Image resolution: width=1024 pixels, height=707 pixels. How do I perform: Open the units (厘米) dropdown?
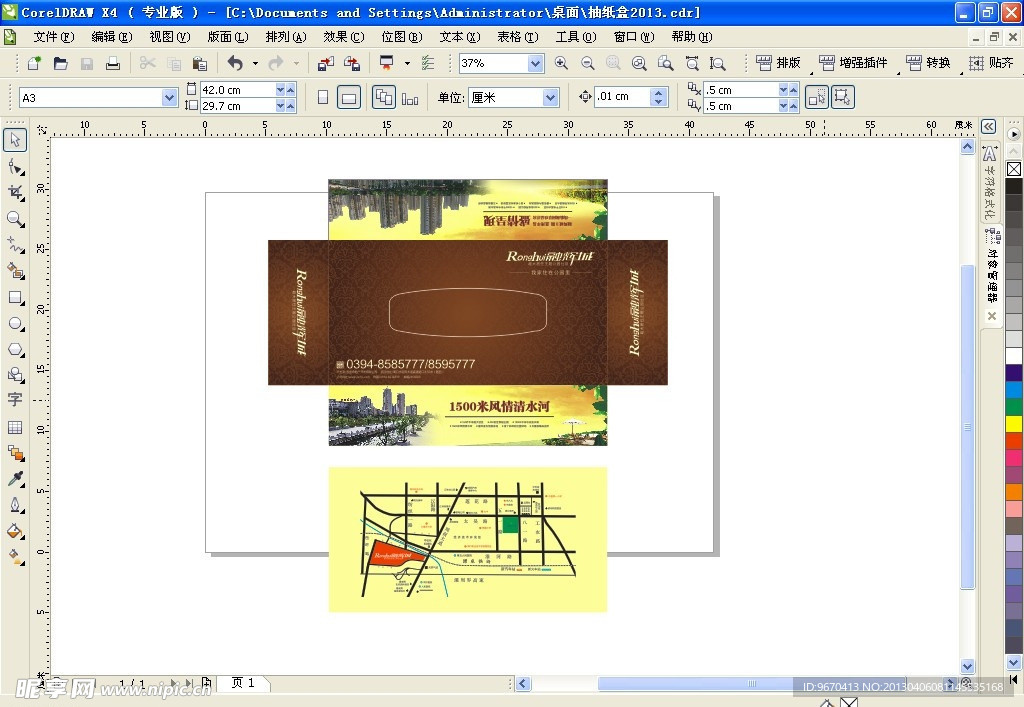tap(550, 98)
